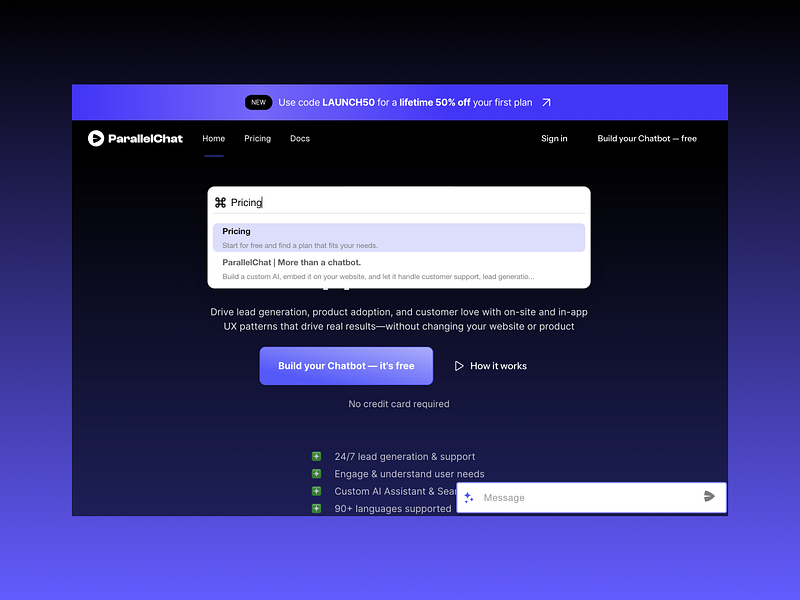Screen dimensions: 800x600
Task: Click 'Engage & understand user needs' text
Action: (x=409, y=474)
